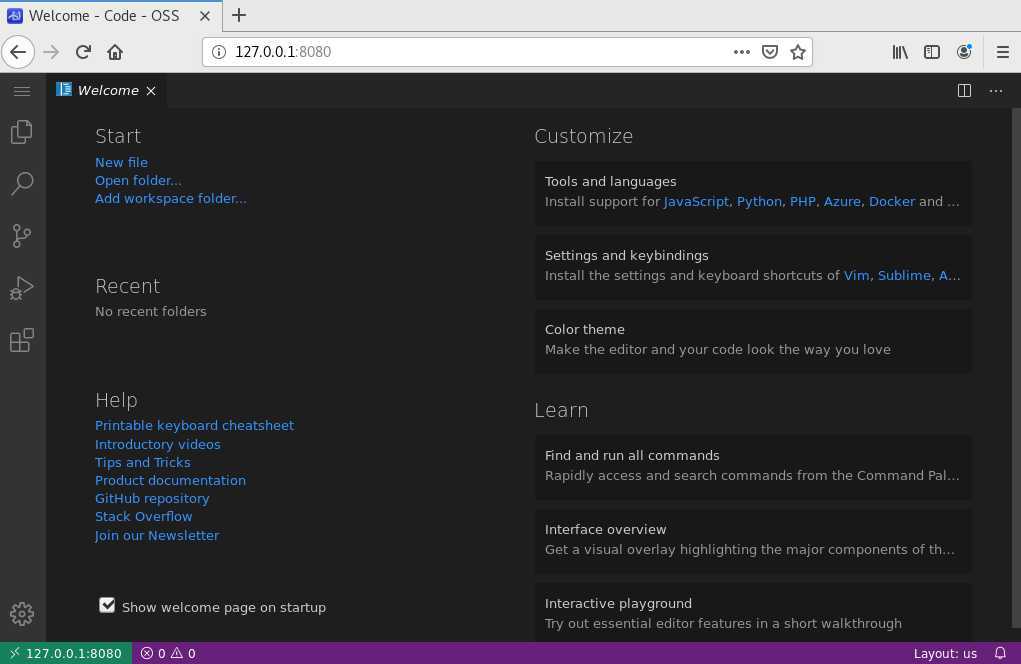Toggle the browser sidebar icon
This screenshot has height=664, width=1021.
point(932,52)
